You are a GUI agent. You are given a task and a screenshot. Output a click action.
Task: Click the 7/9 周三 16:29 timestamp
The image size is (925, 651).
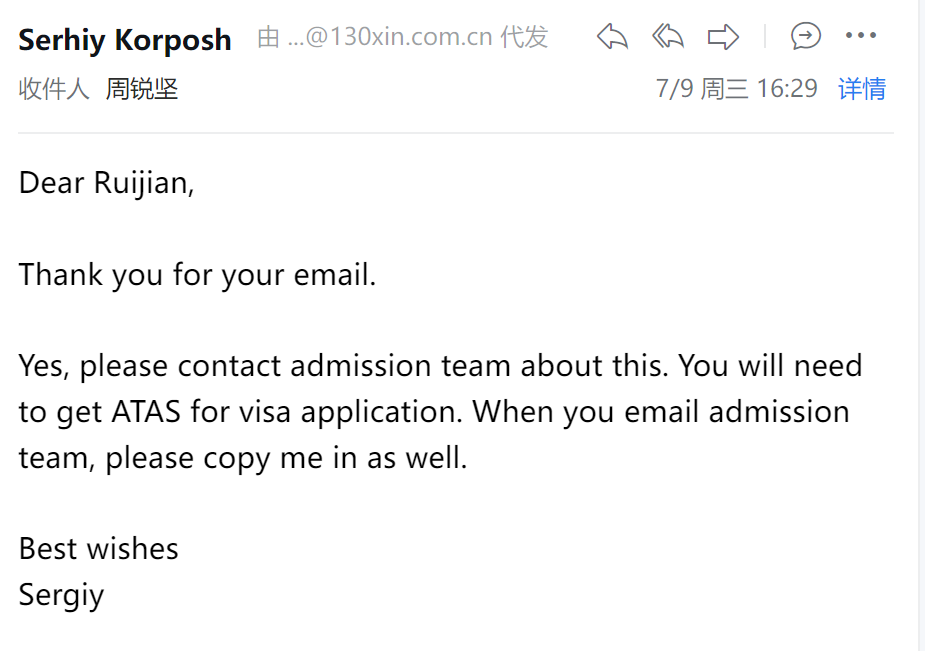click(736, 88)
